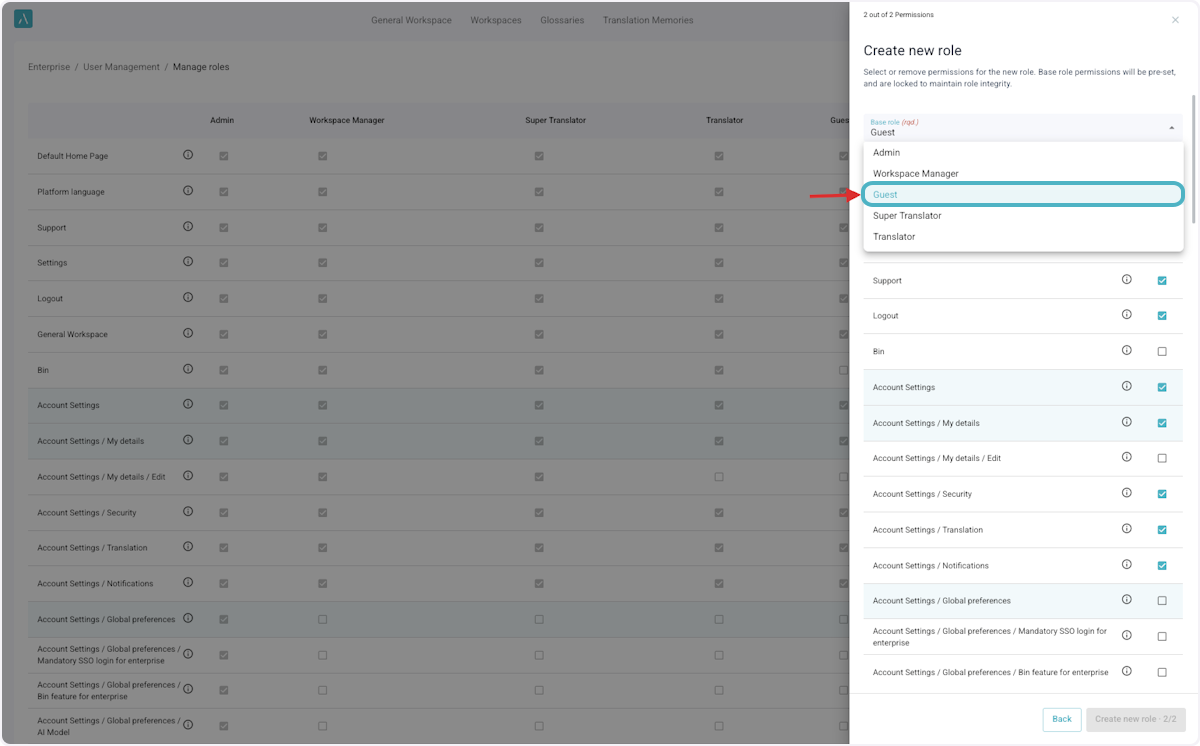Image resolution: width=1200 pixels, height=746 pixels.
Task: Close the Create new role panel
Action: [1175, 20]
